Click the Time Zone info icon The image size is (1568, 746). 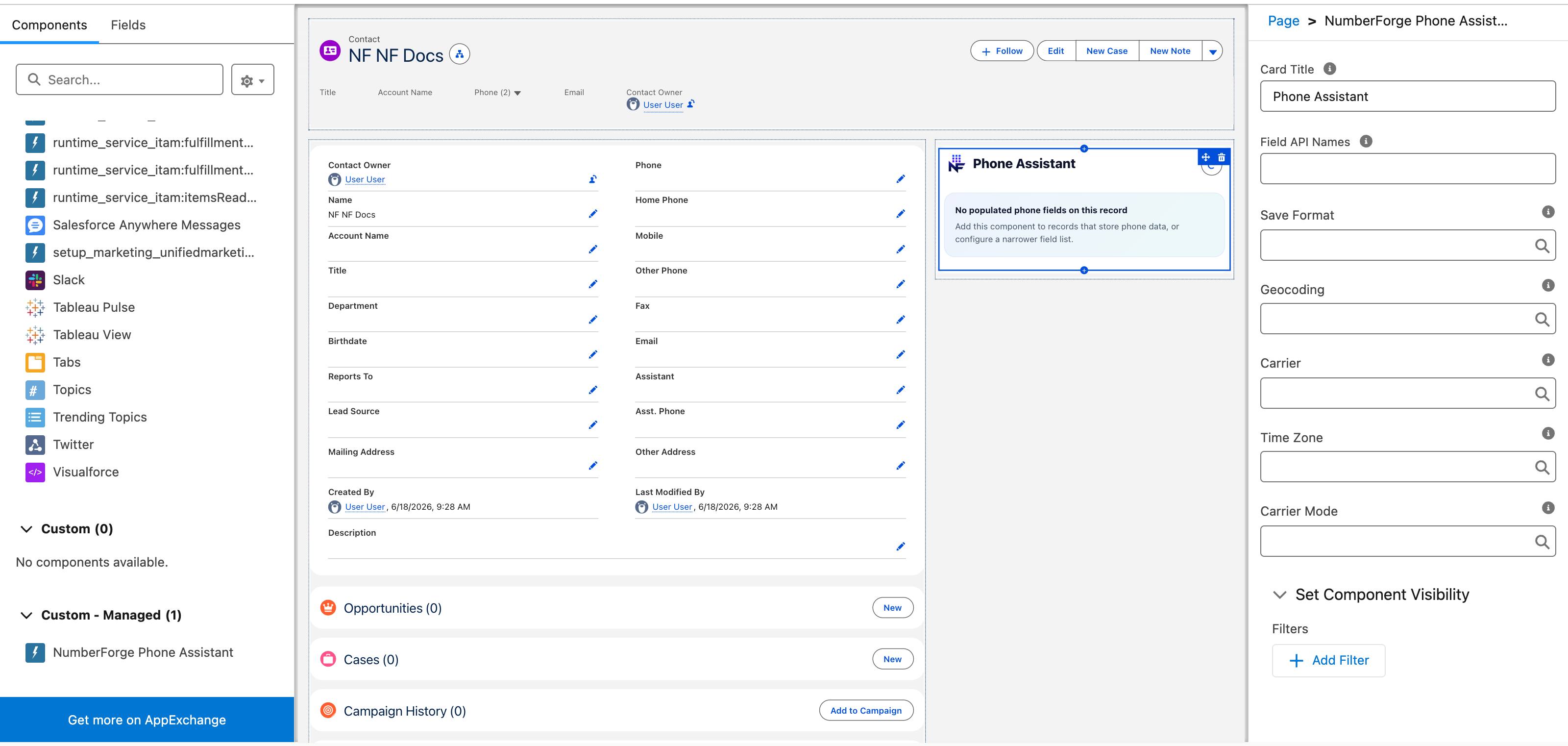pyautogui.click(x=1548, y=434)
